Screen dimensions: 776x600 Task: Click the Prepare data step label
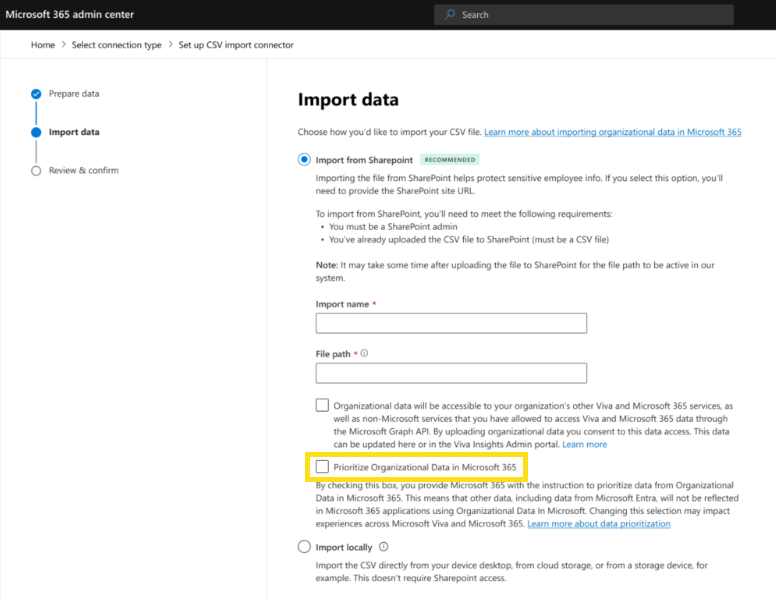click(74, 94)
